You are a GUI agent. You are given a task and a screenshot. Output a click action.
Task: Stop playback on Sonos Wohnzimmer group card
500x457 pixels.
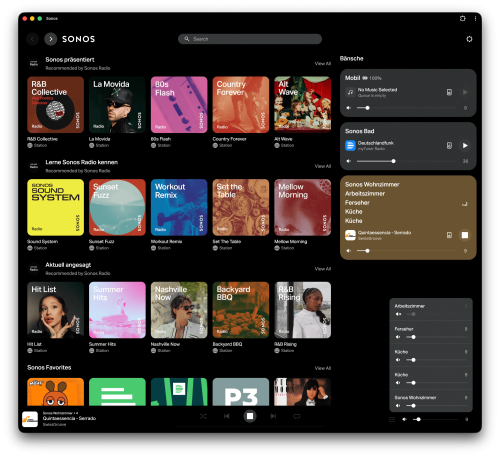(x=465, y=235)
